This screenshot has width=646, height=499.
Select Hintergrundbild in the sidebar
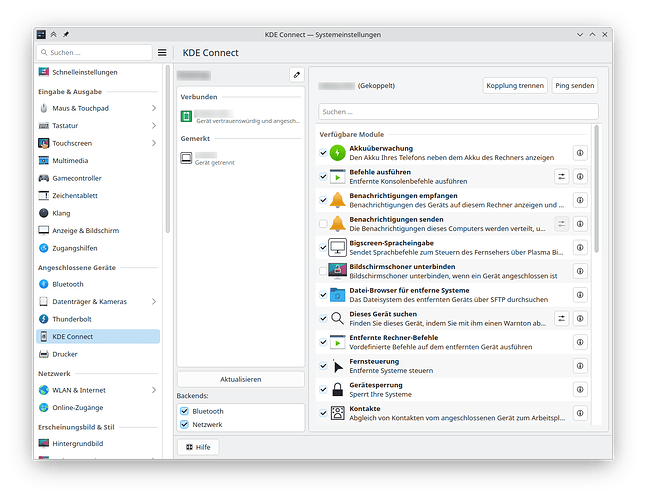click(x=98, y=443)
